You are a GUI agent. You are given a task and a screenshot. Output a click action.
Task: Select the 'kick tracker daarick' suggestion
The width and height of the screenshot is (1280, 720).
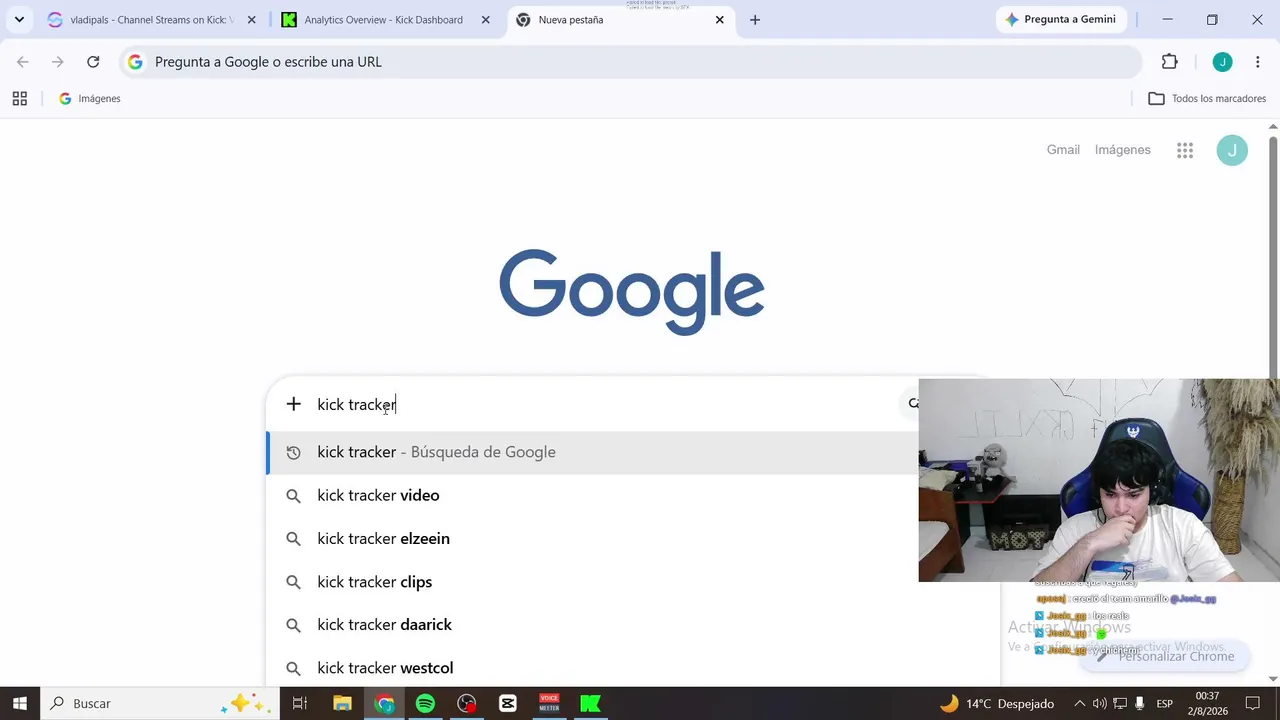(632, 625)
